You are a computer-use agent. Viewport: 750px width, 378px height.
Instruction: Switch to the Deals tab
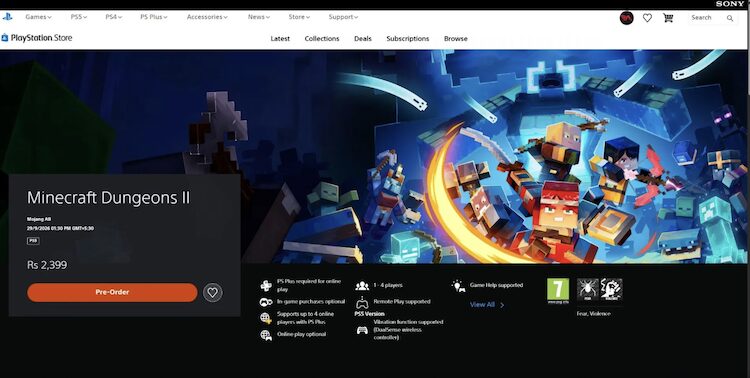click(363, 39)
